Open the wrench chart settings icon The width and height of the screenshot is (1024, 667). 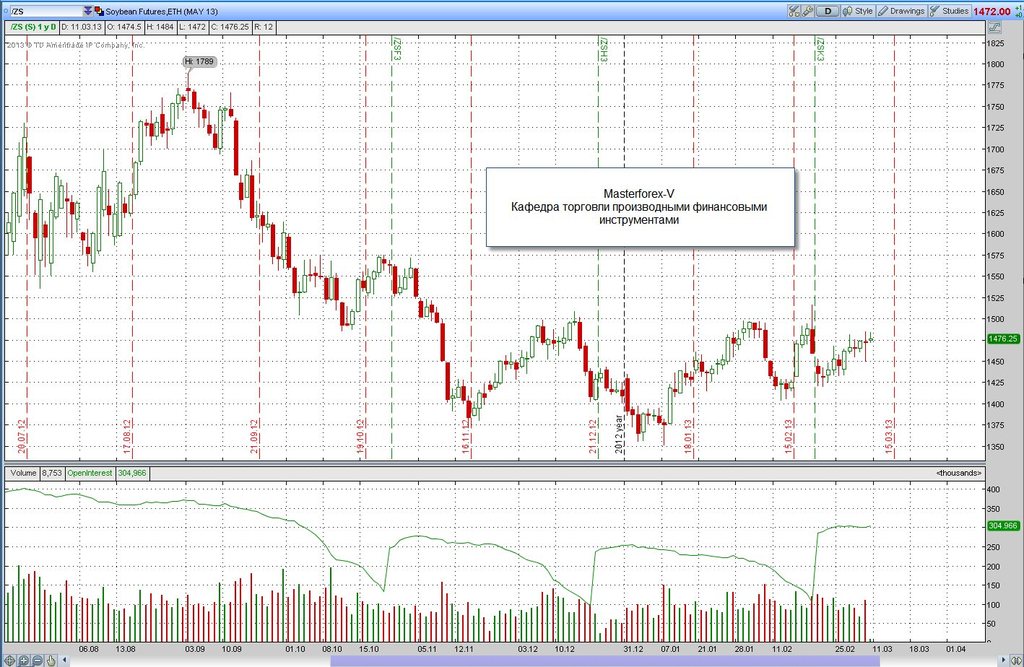pyautogui.click(x=808, y=11)
